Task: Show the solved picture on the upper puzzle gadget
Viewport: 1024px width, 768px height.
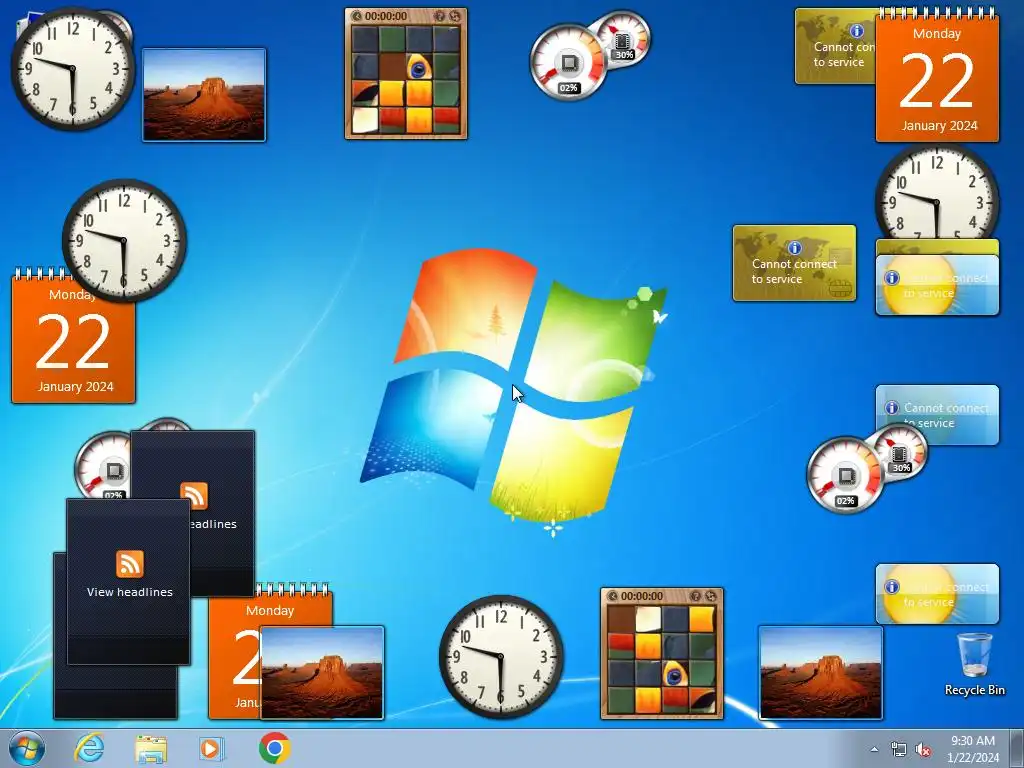Action: tap(440, 16)
